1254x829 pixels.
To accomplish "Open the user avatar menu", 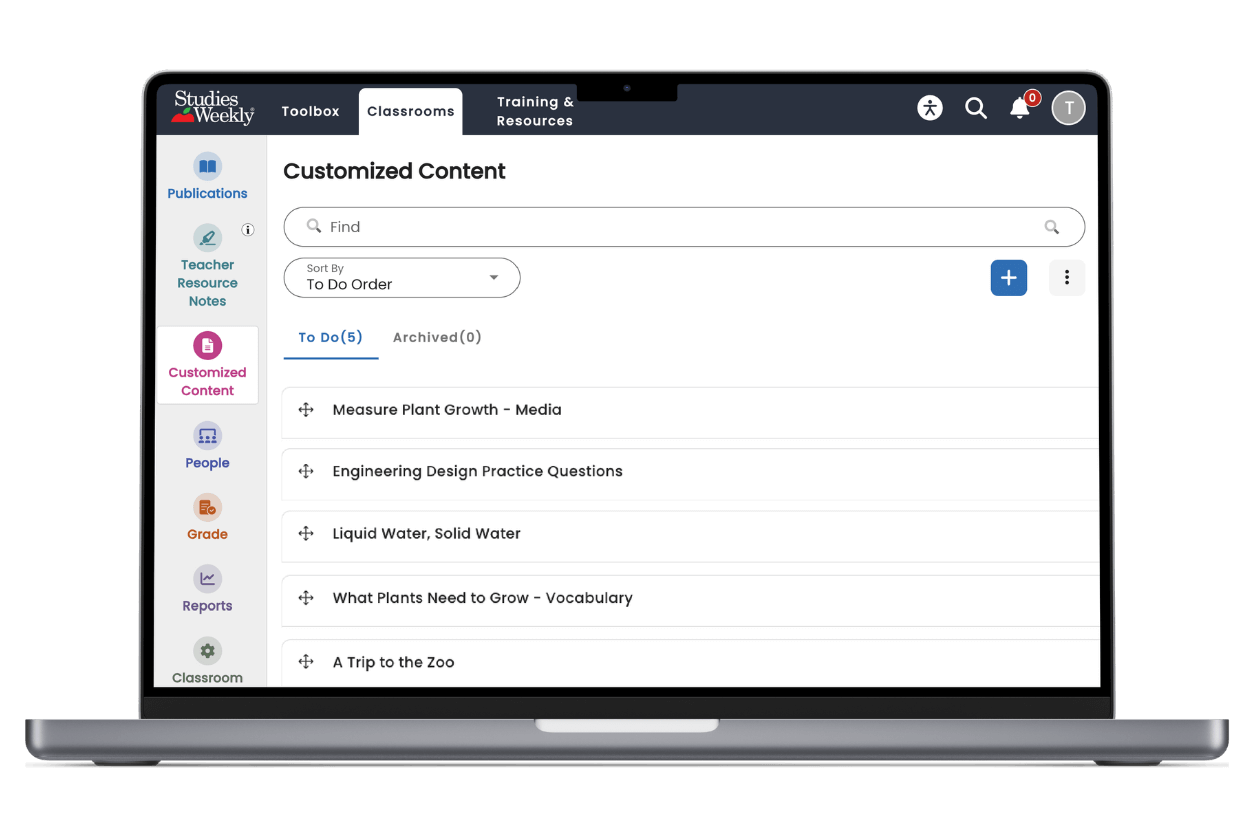I will click(1068, 108).
